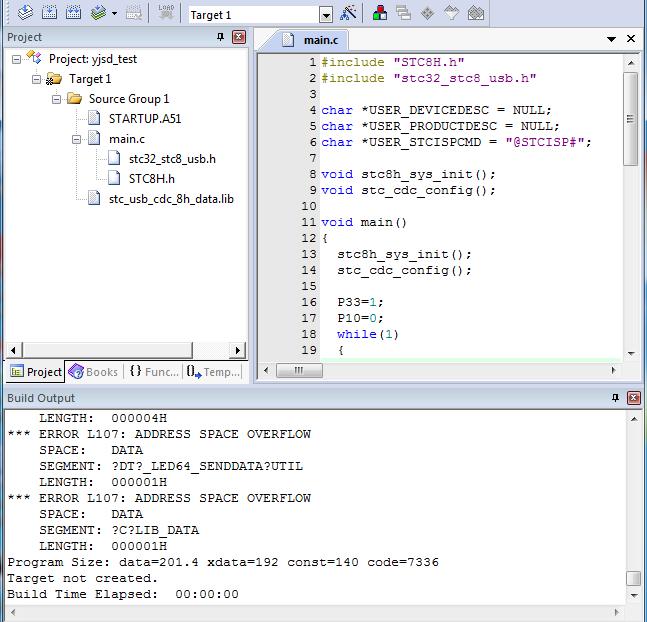Image resolution: width=647 pixels, height=622 pixels.
Task: Select STARTUP.A51 file in project tree
Action: pyautogui.click(x=145, y=119)
